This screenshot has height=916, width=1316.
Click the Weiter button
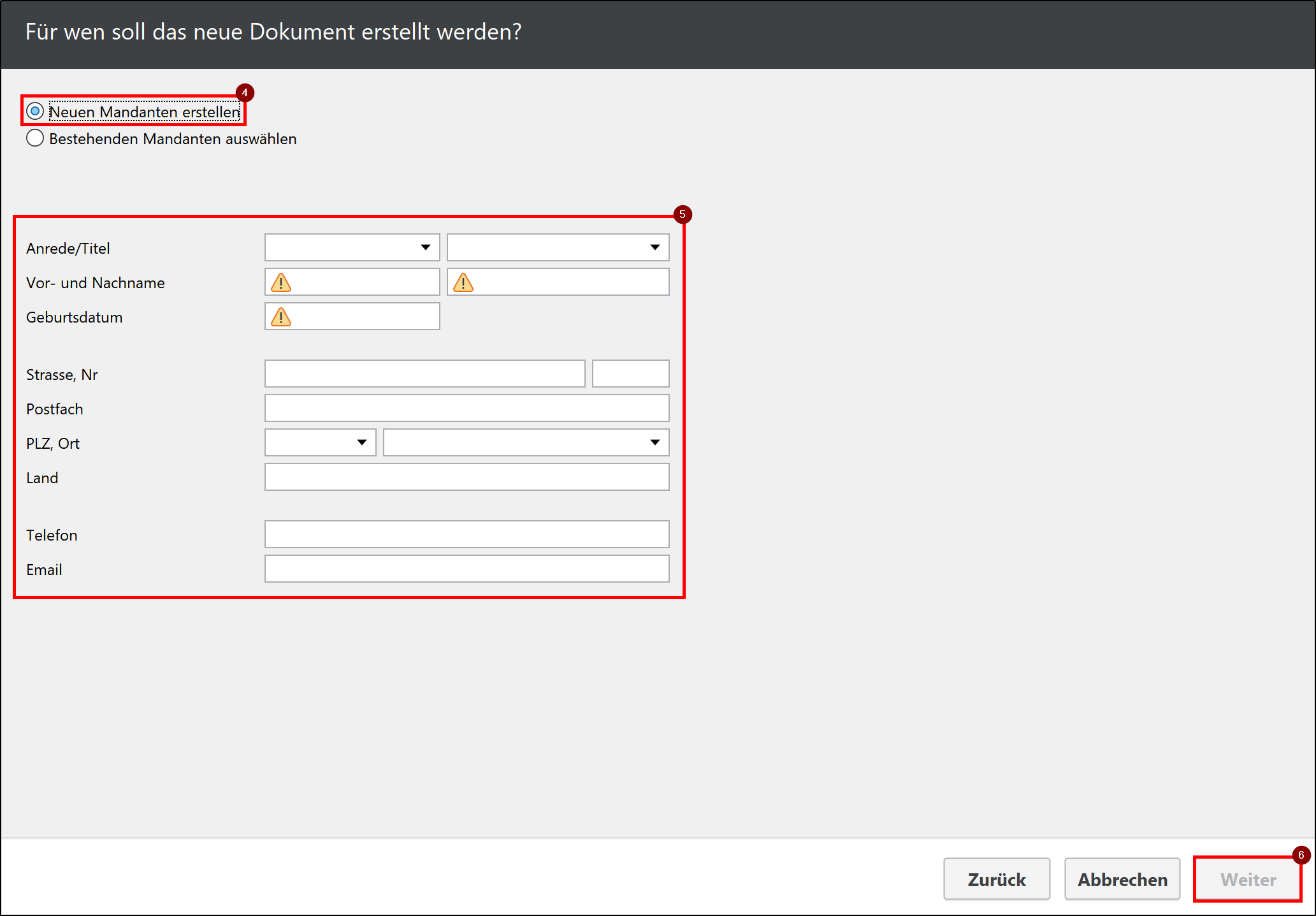[x=1247, y=879]
